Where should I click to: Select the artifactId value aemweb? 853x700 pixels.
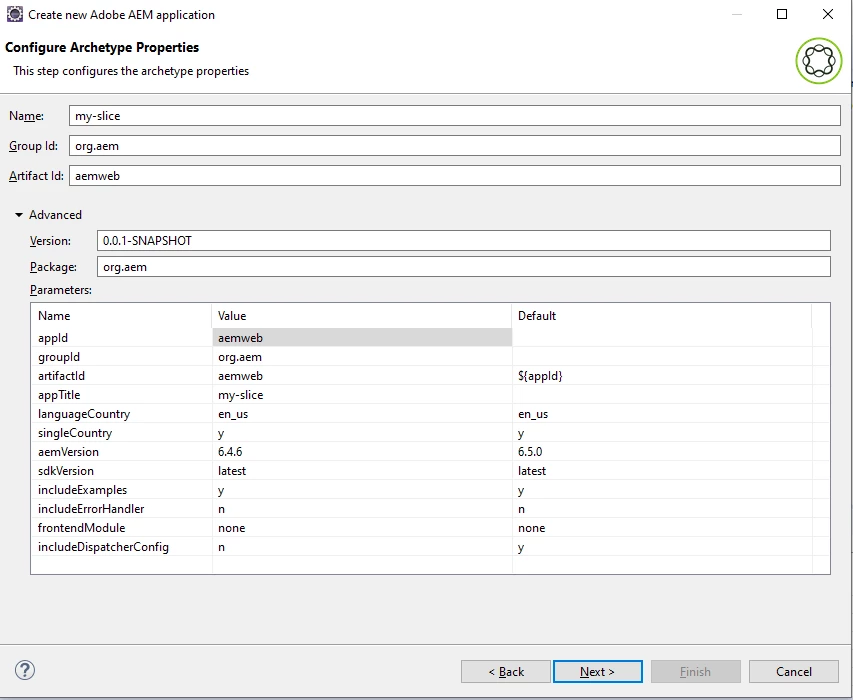[x=240, y=376]
